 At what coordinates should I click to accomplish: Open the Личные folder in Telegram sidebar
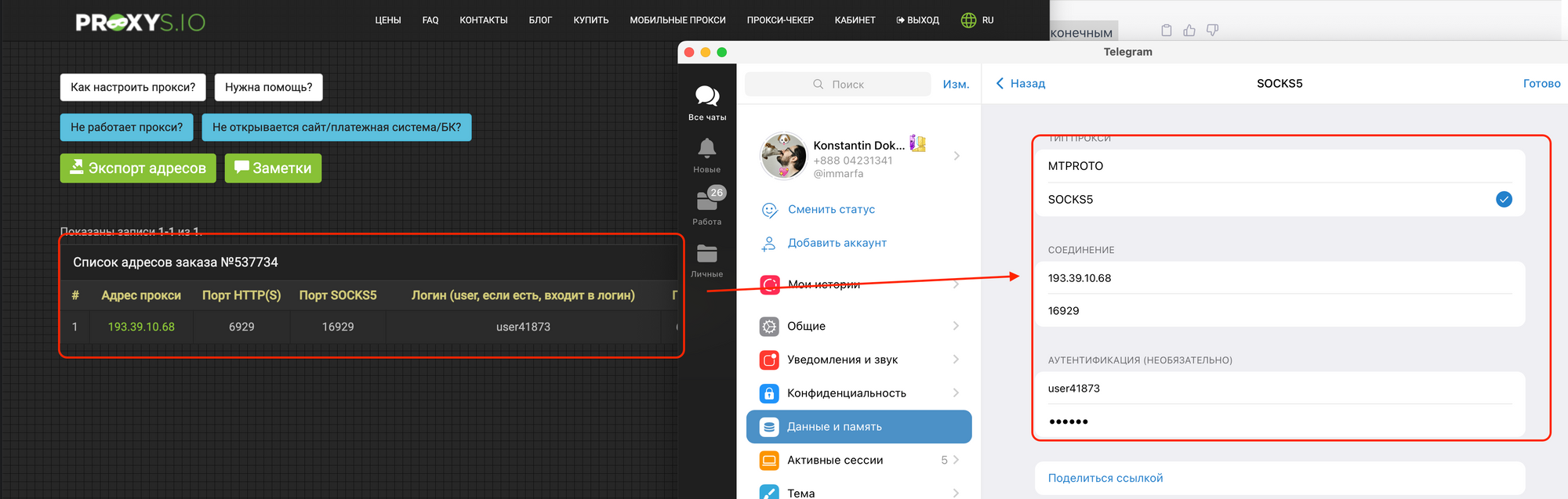[707, 261]
